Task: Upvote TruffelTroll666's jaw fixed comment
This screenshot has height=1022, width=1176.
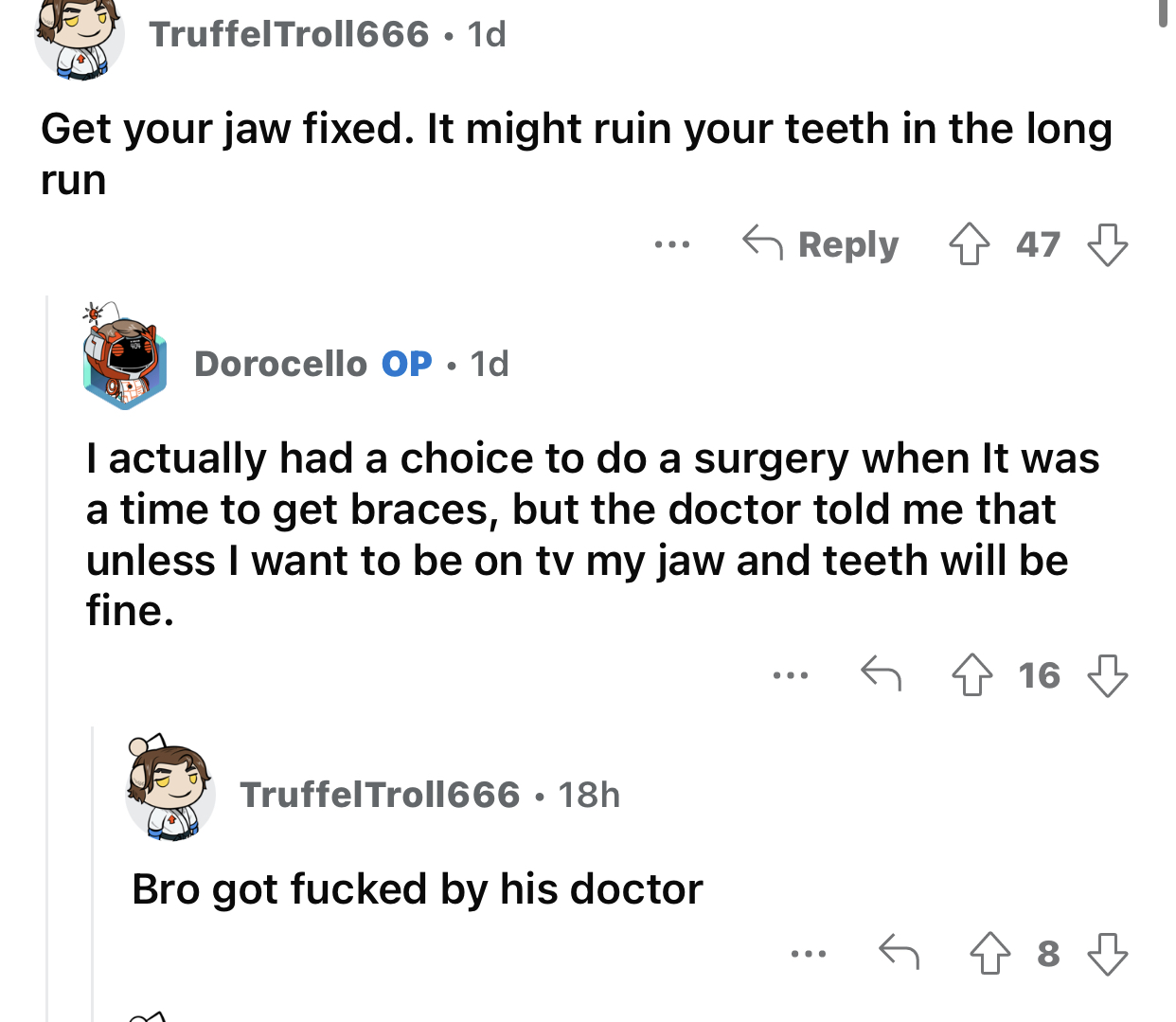Action: (969, 244)
